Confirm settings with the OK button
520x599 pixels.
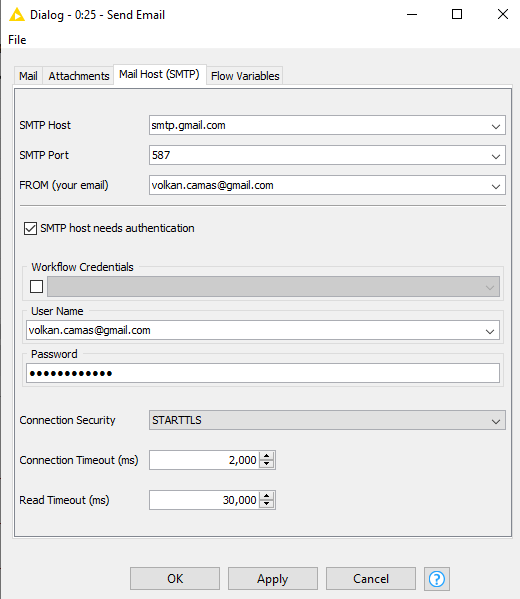[175, 579]
